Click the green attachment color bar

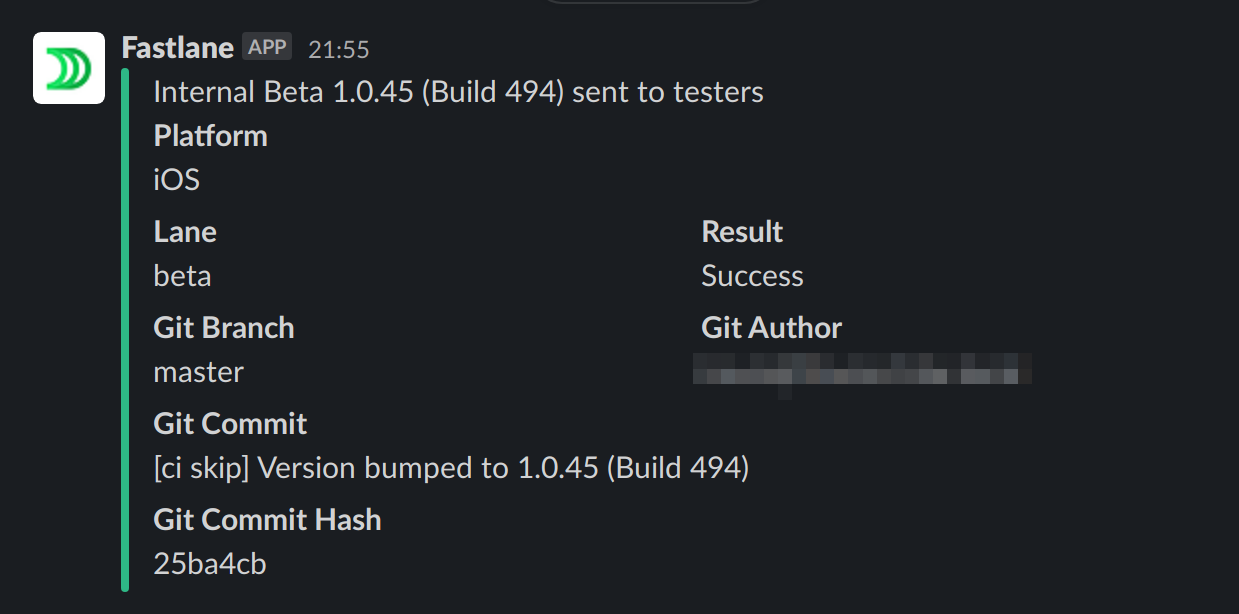(x=125, y=329)
